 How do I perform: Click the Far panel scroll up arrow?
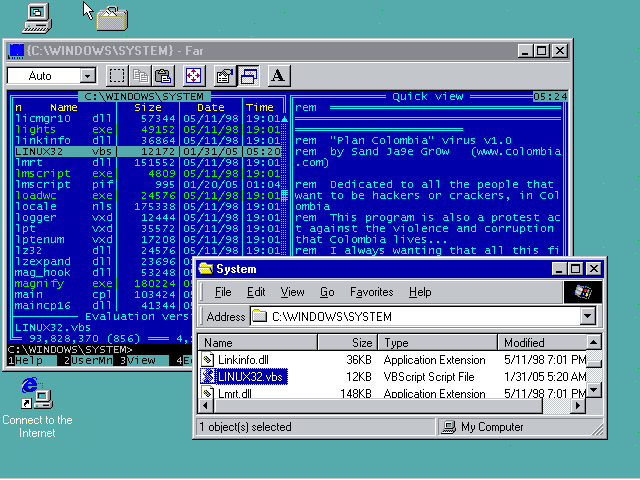point(284,119)
